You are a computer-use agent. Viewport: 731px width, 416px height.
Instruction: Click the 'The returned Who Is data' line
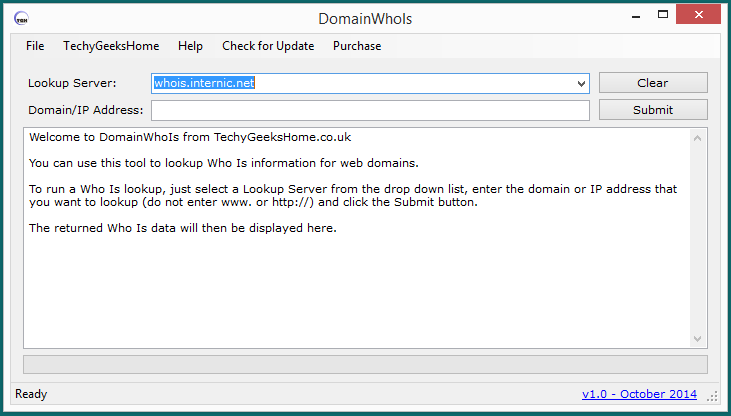point(183,228)
